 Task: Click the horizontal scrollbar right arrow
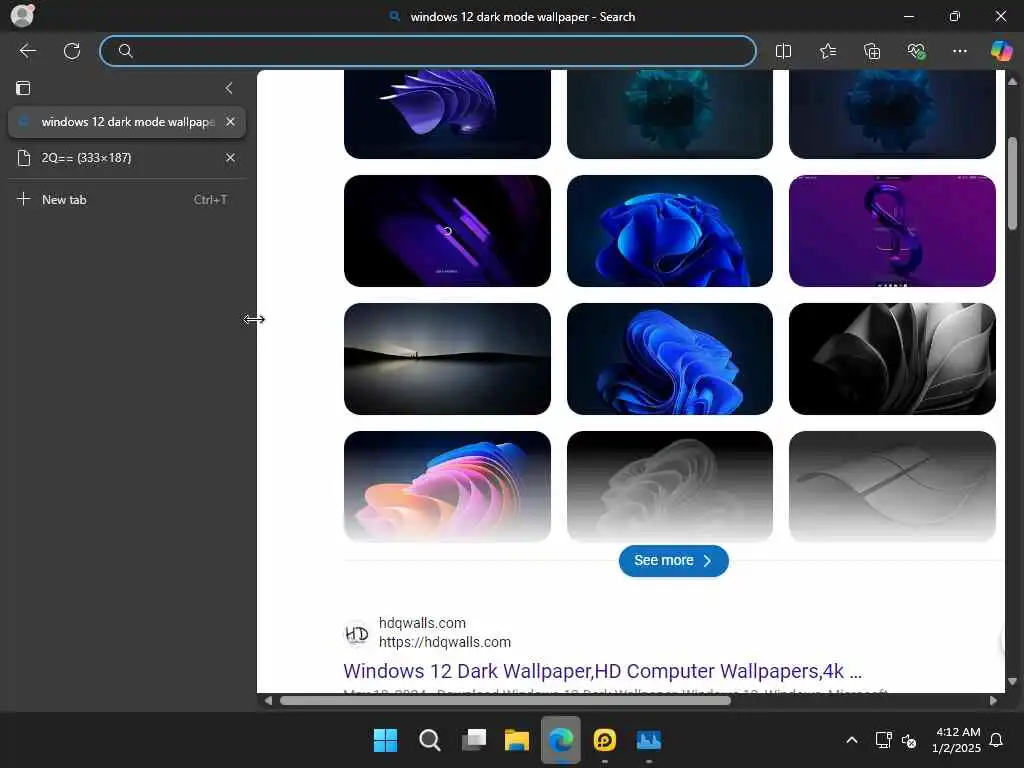tap(993, 701)
